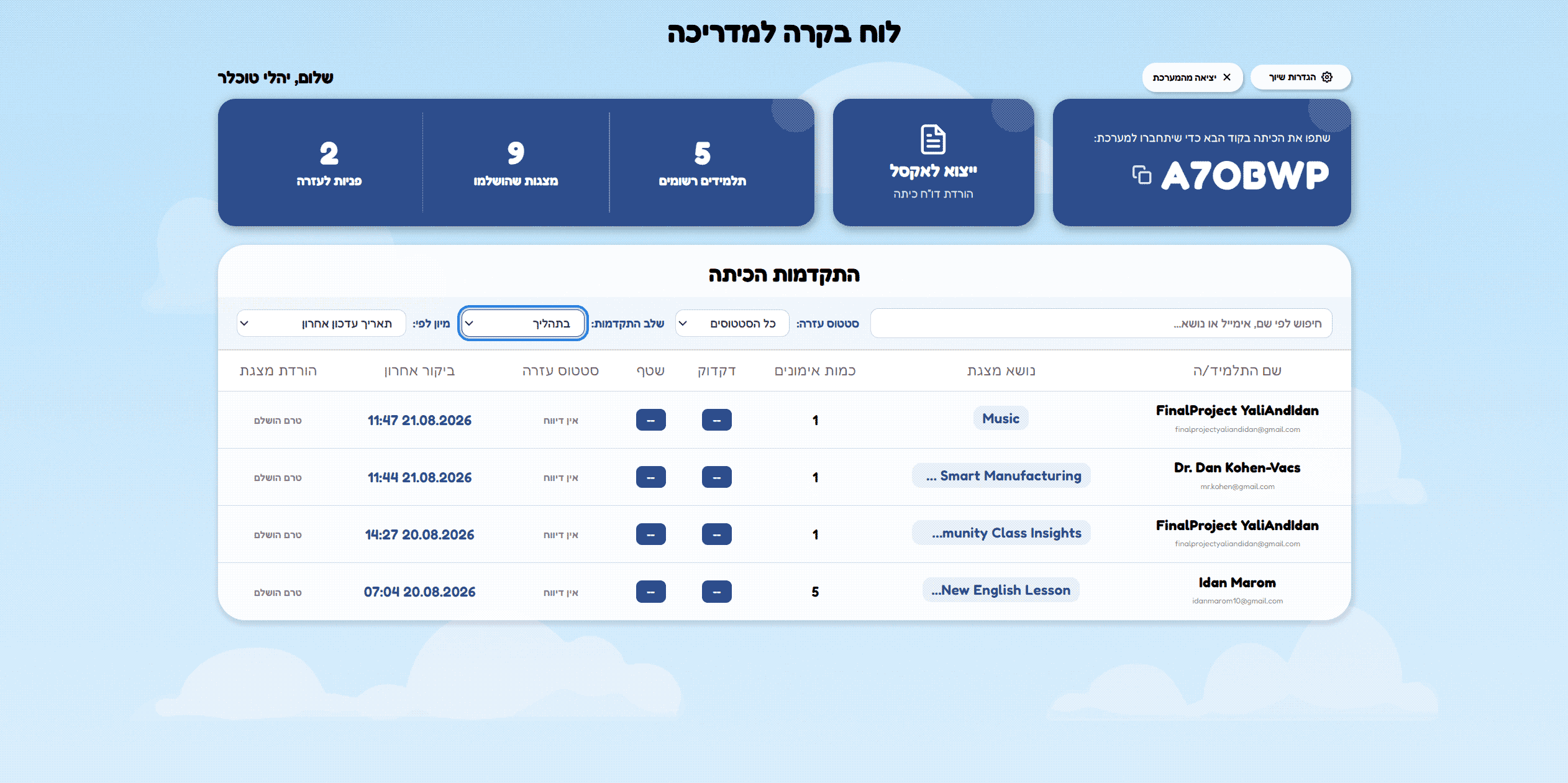Click the document icon for Excel export
Screen dimensions: 1568x783
933,139
